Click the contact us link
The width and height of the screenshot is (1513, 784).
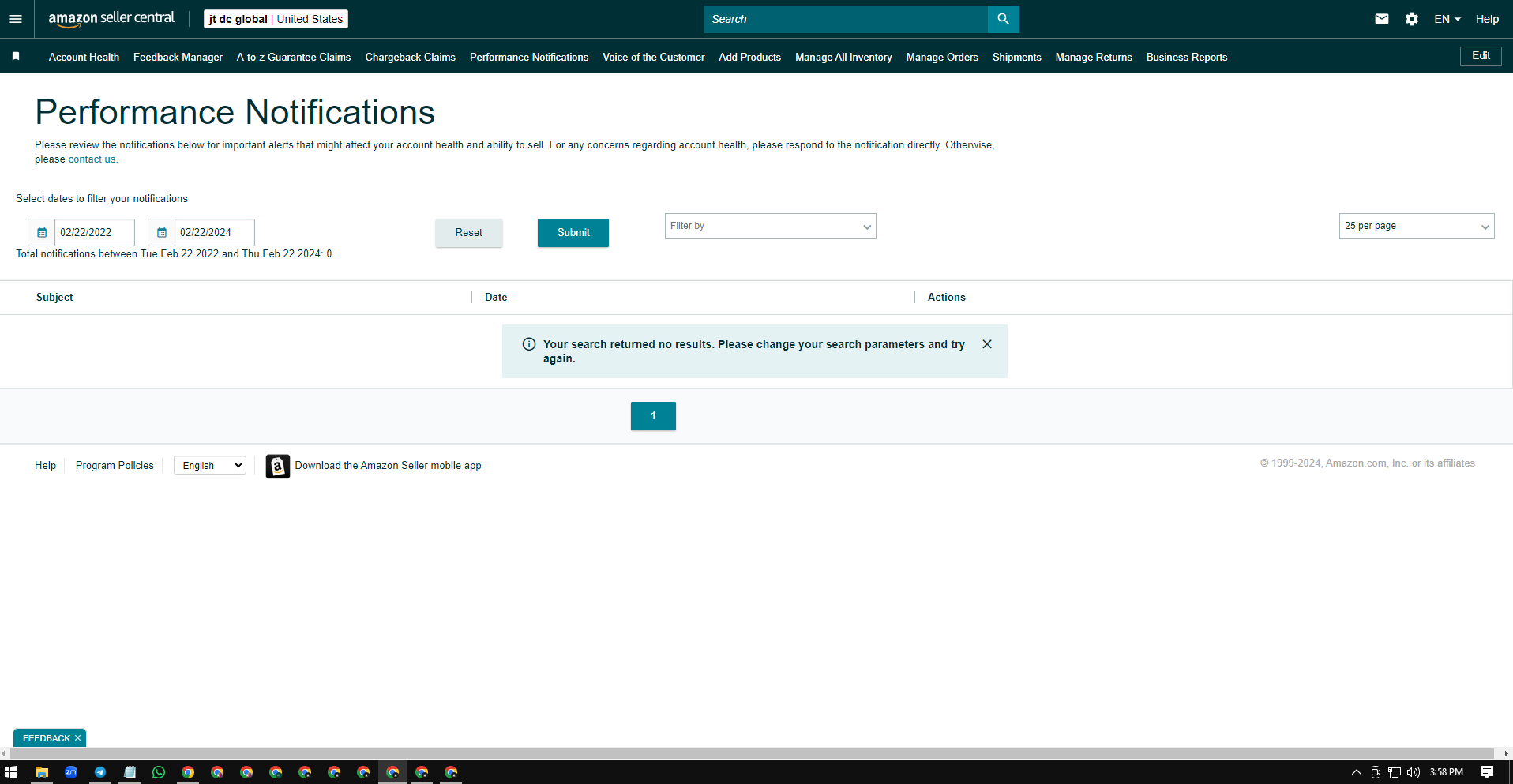92,159
